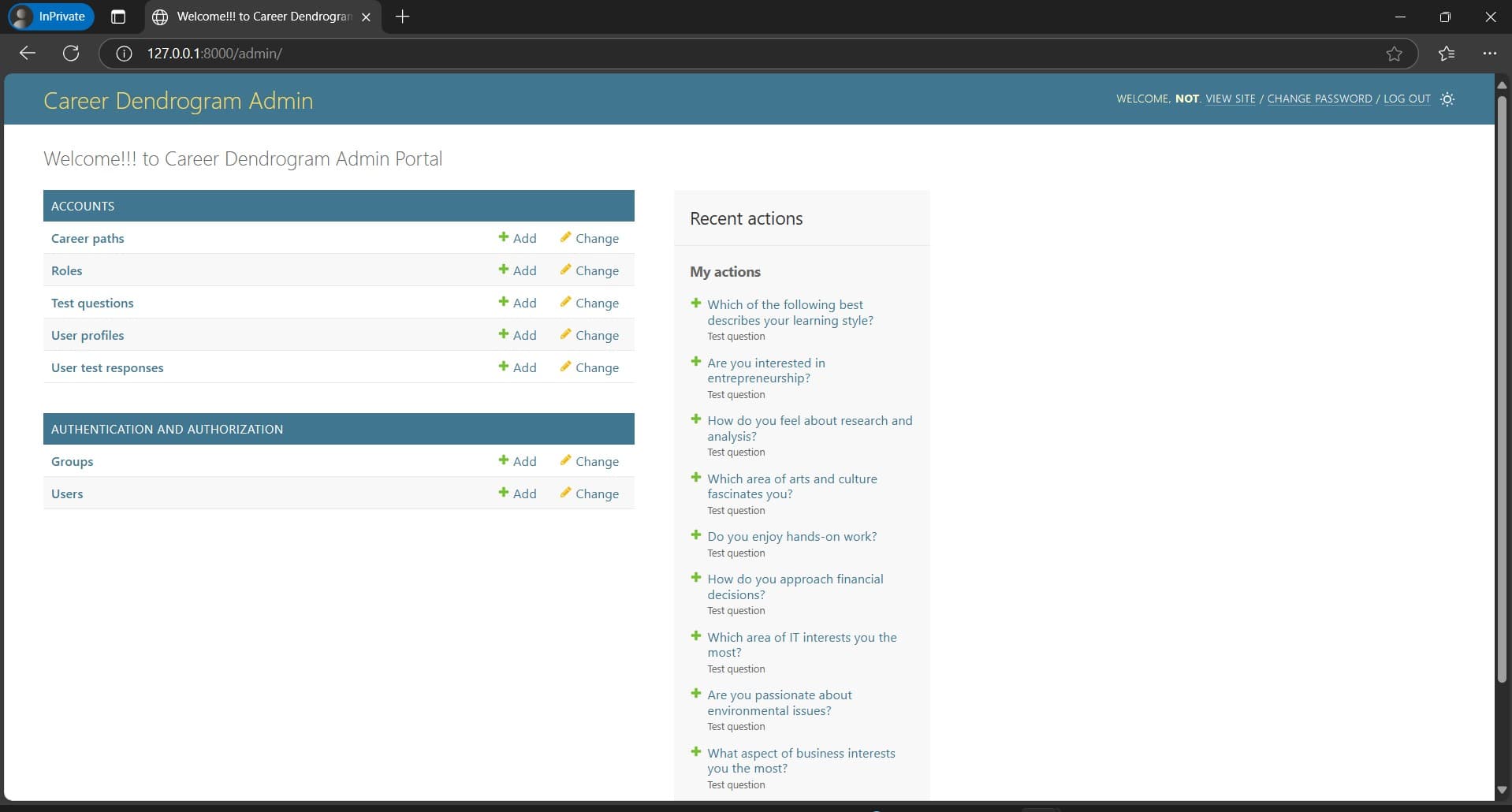Click Change for Test questions
The width and height of the screenshot is (1512, 812).
point(590,303)
